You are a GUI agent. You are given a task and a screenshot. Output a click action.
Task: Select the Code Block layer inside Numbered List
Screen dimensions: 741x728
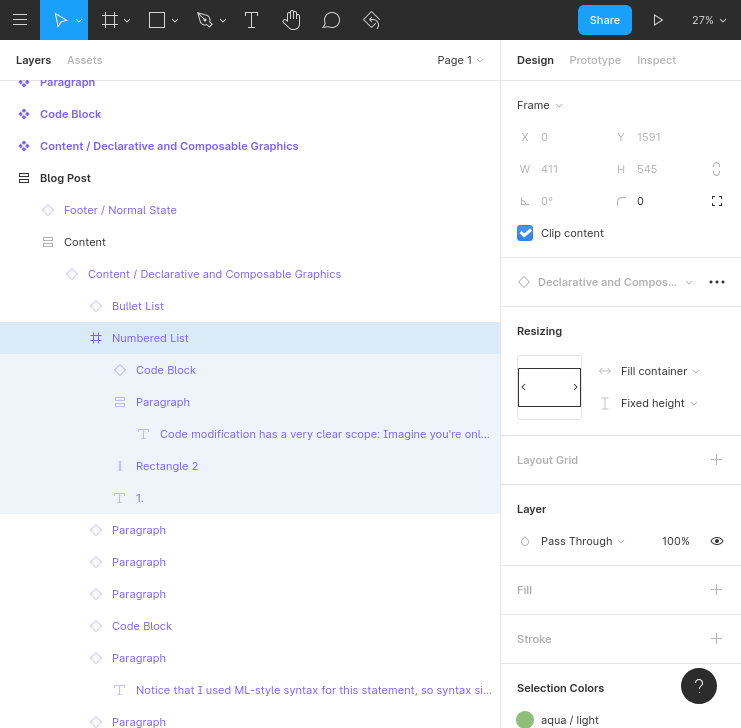[x=250, y=370]
